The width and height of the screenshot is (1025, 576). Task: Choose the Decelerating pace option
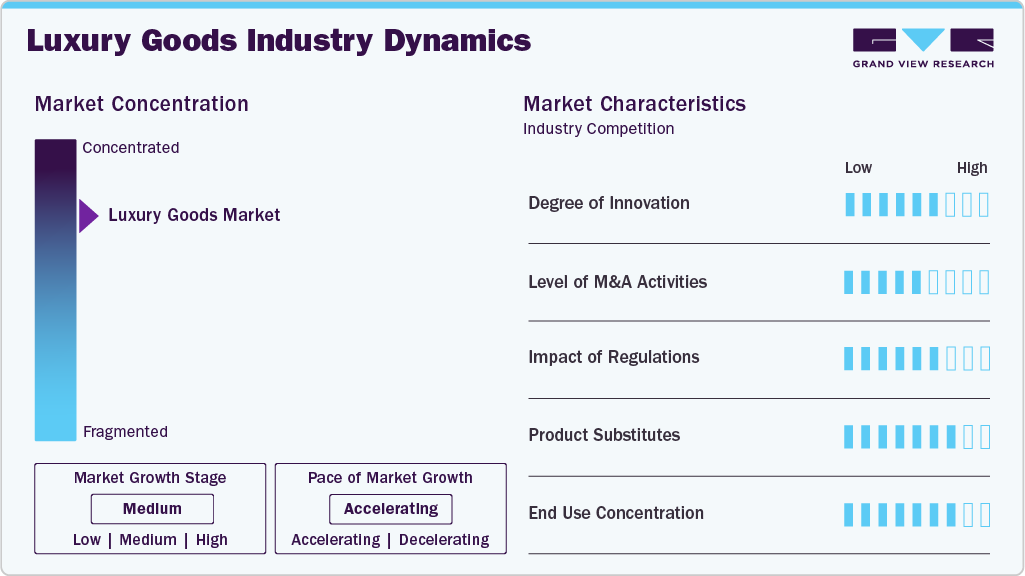click(444, 540)
